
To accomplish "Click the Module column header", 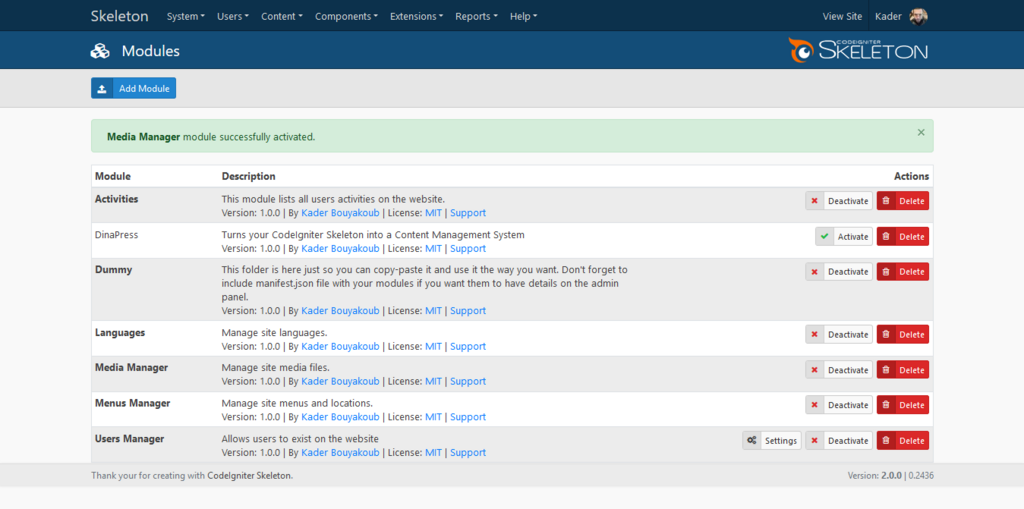I will tap(113, 176).
